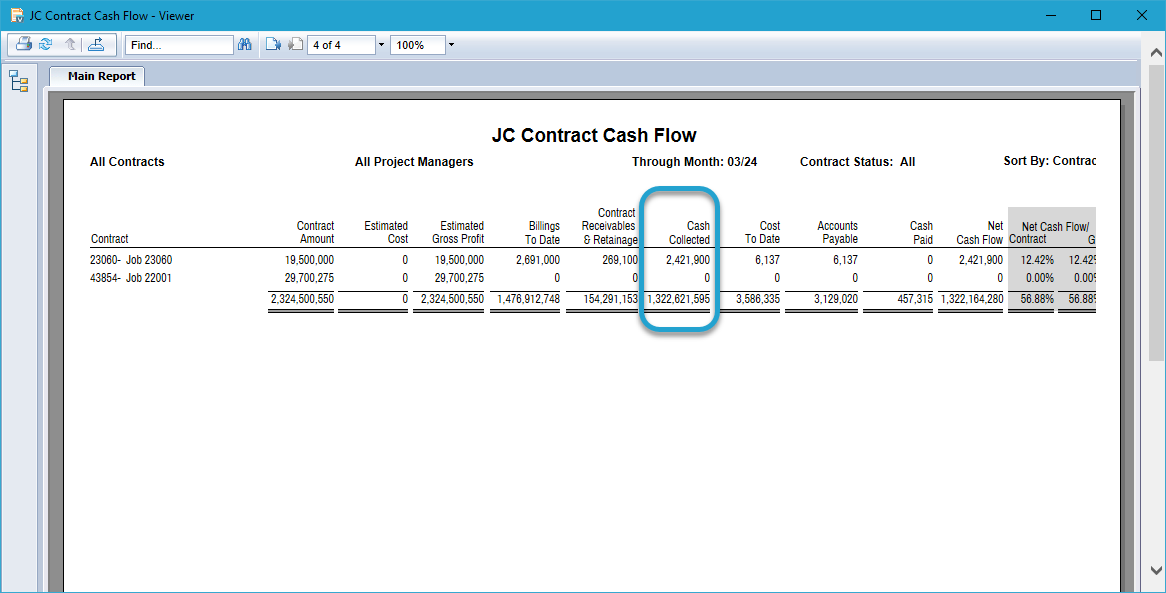Click 'Contract Receivables & Retainage' column header
Viewport: 1166px width, 593px height.
[x=610, y=226]
